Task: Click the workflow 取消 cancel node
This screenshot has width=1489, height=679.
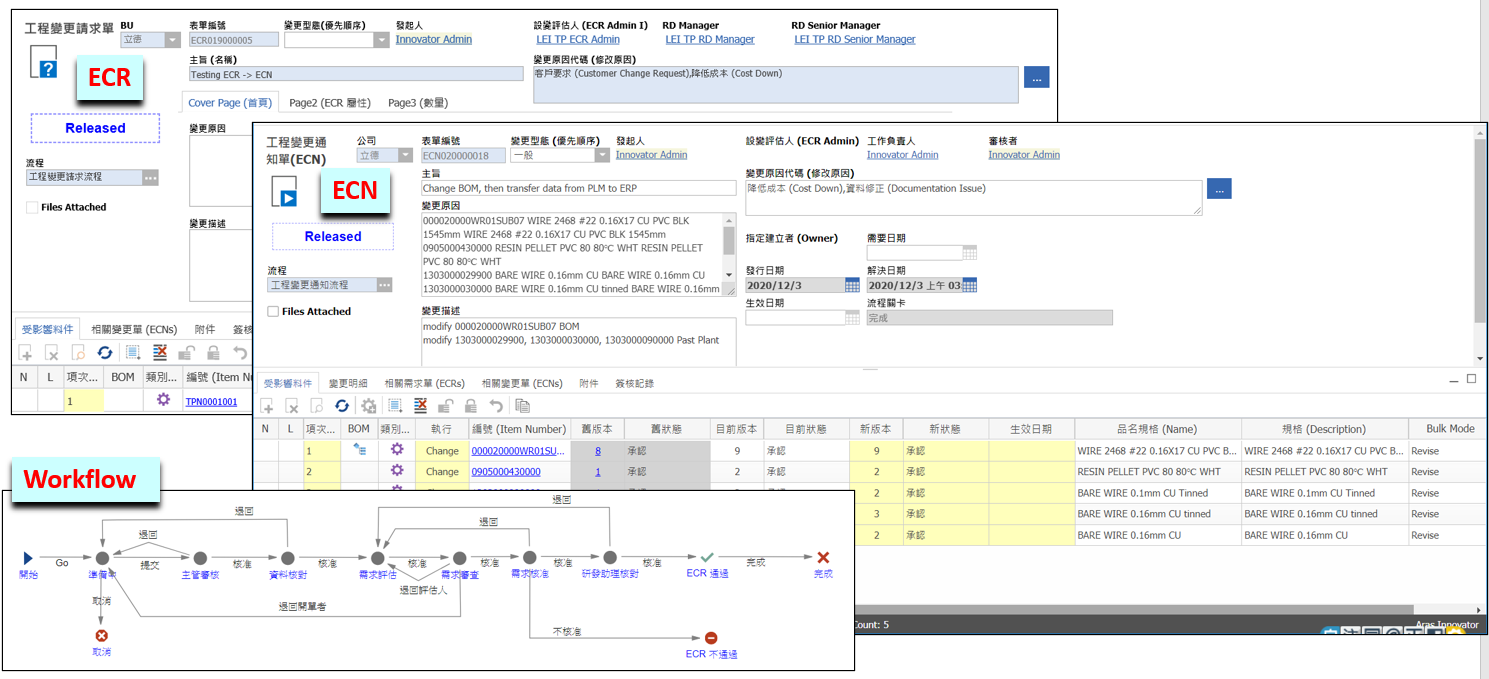Action: [100, 636]
